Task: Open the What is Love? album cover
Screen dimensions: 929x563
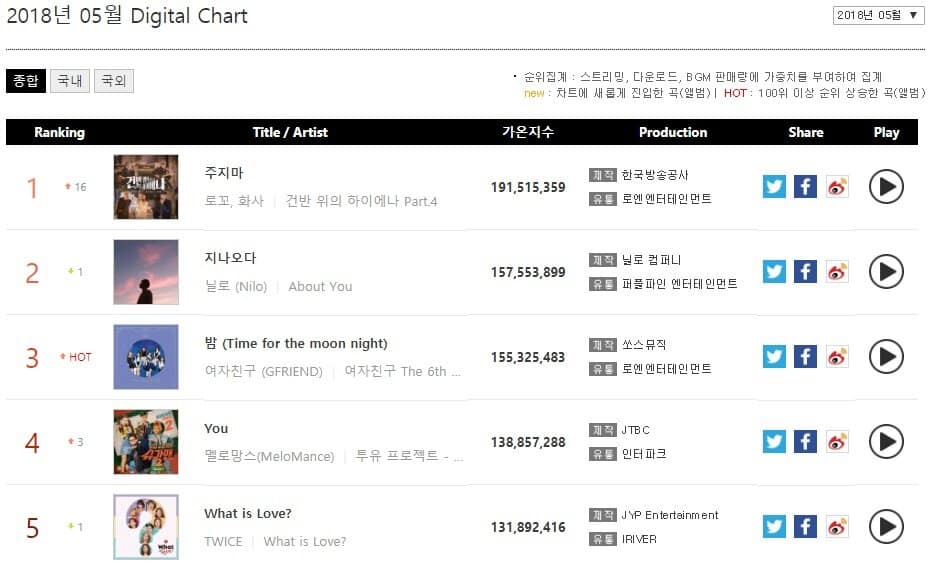Action: click(x=146, y=527)
